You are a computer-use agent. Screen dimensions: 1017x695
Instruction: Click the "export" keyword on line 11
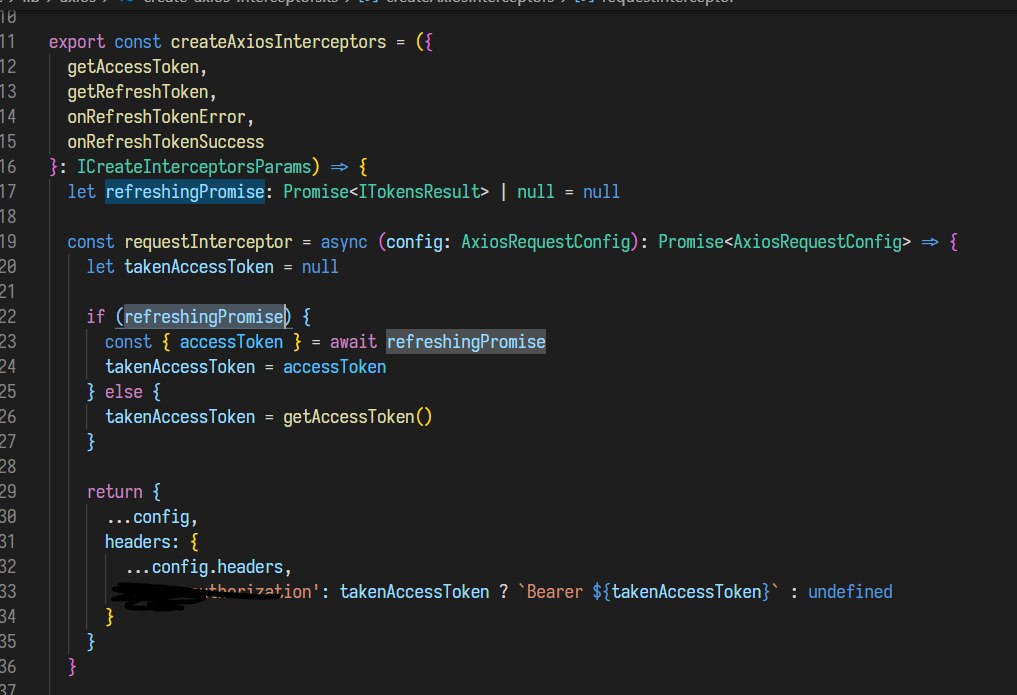pyautogui.click(x=77, y=42)
